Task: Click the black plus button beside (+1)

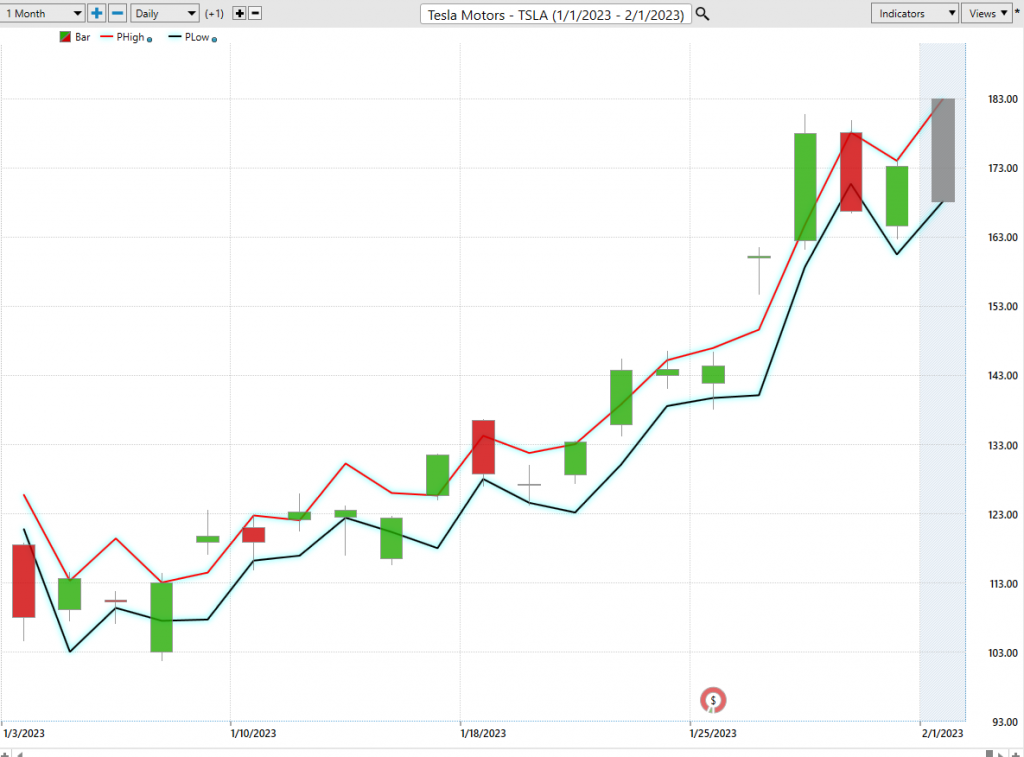Action: [240, 13]
